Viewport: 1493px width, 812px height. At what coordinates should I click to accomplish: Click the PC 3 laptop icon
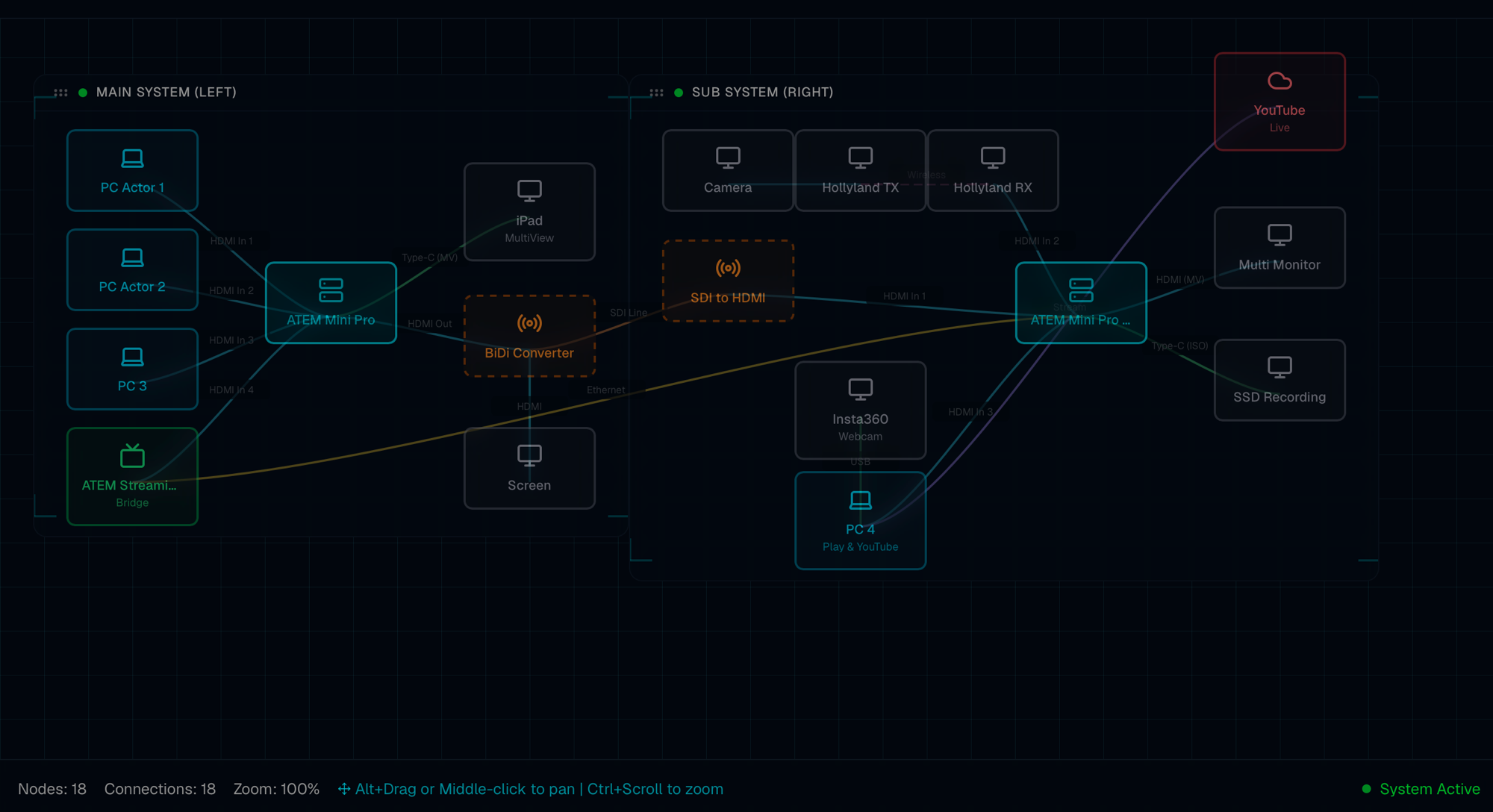pos(132,357)
